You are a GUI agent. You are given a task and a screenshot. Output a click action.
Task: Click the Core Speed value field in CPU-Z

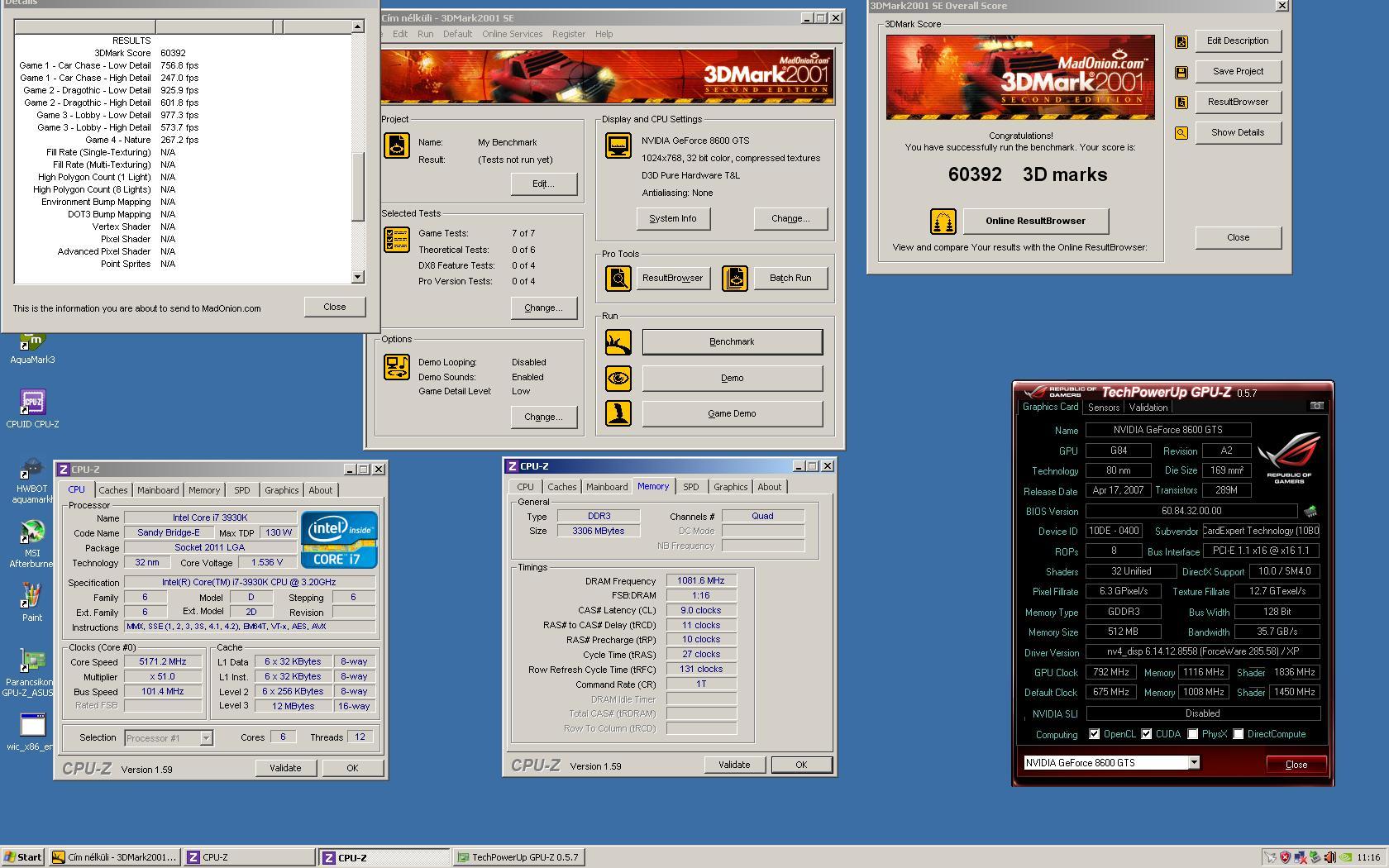163,662
